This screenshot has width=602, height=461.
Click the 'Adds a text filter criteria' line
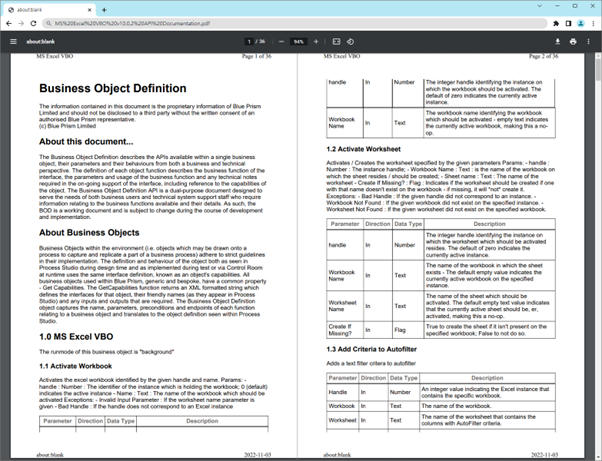(x=371, y=363)
